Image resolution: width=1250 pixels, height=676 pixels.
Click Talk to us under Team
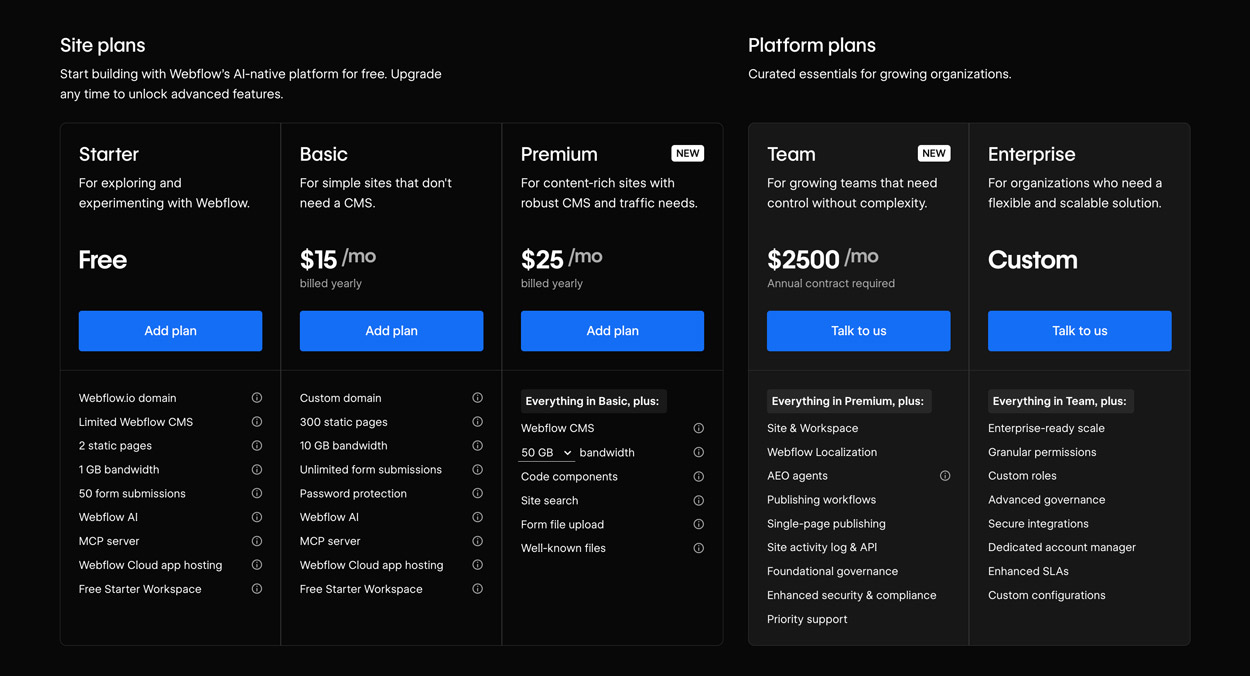click(x=858, y=331)
